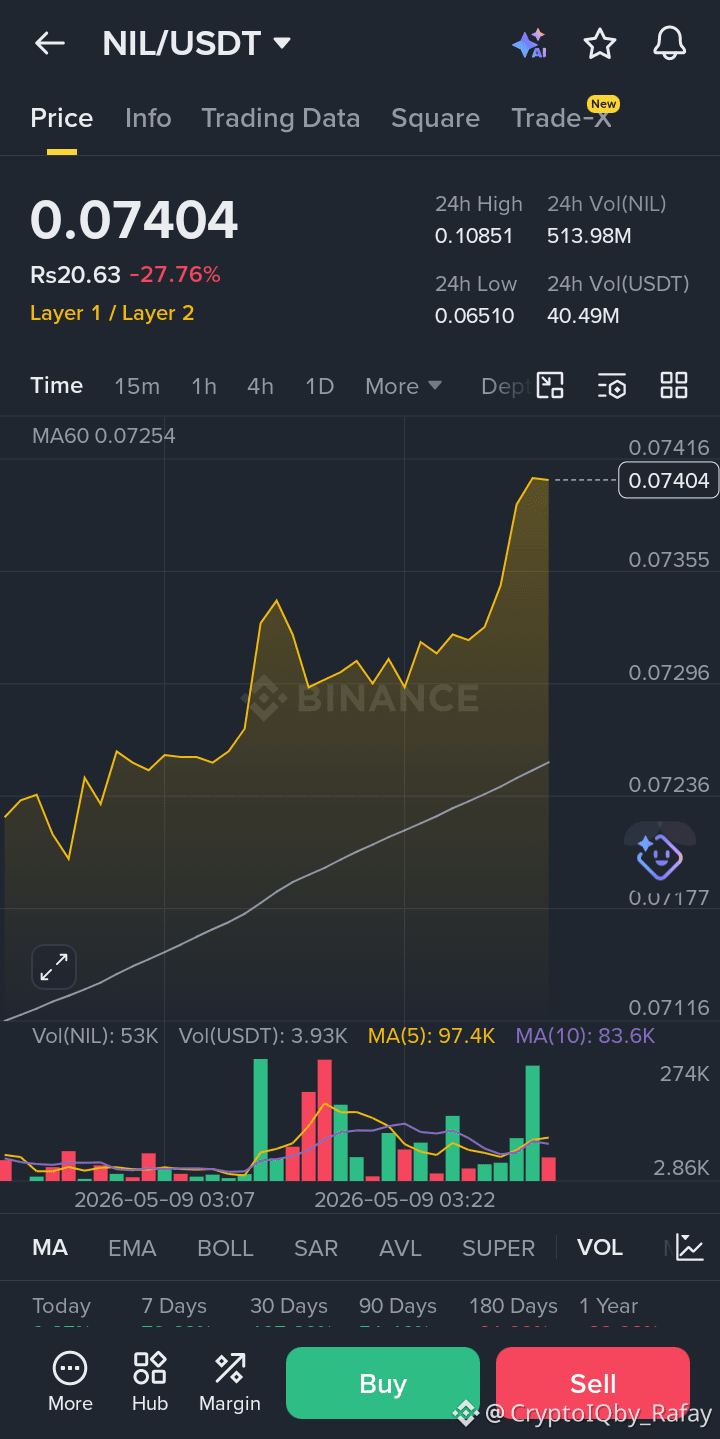Tap the 90 Days performance column
The height and width of the screenshot is (1439, 720).
coord(398,1306)
